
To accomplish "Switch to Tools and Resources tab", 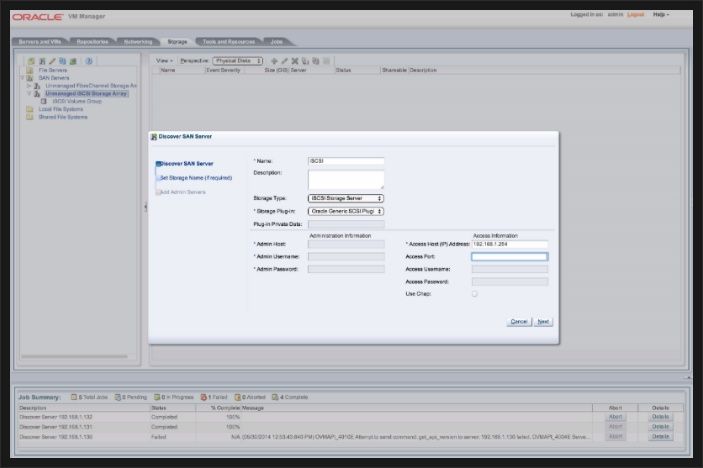I will pos(229,42).
